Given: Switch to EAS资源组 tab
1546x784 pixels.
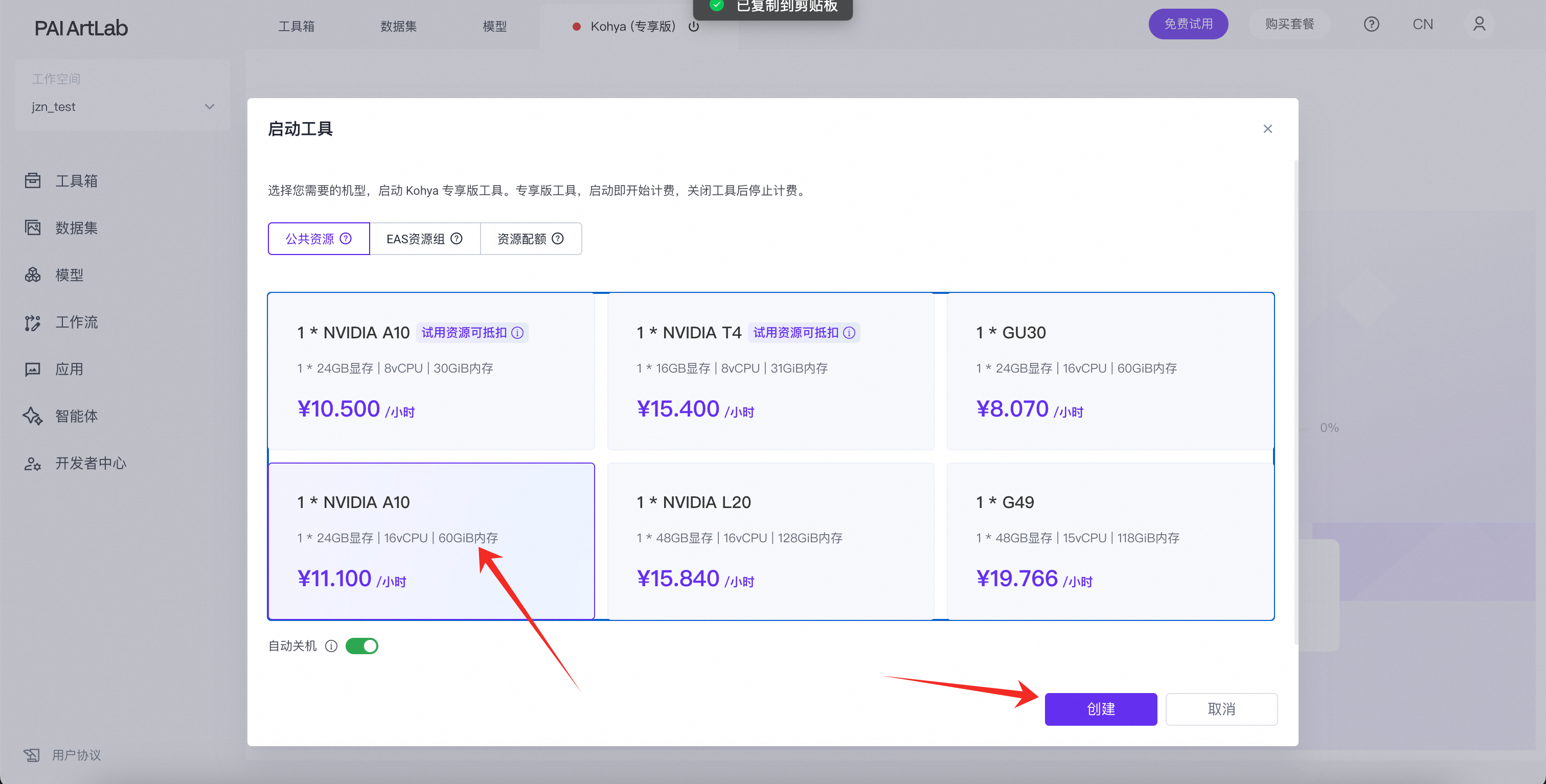Looking at the screenshot, I should (x=424, y=239).
